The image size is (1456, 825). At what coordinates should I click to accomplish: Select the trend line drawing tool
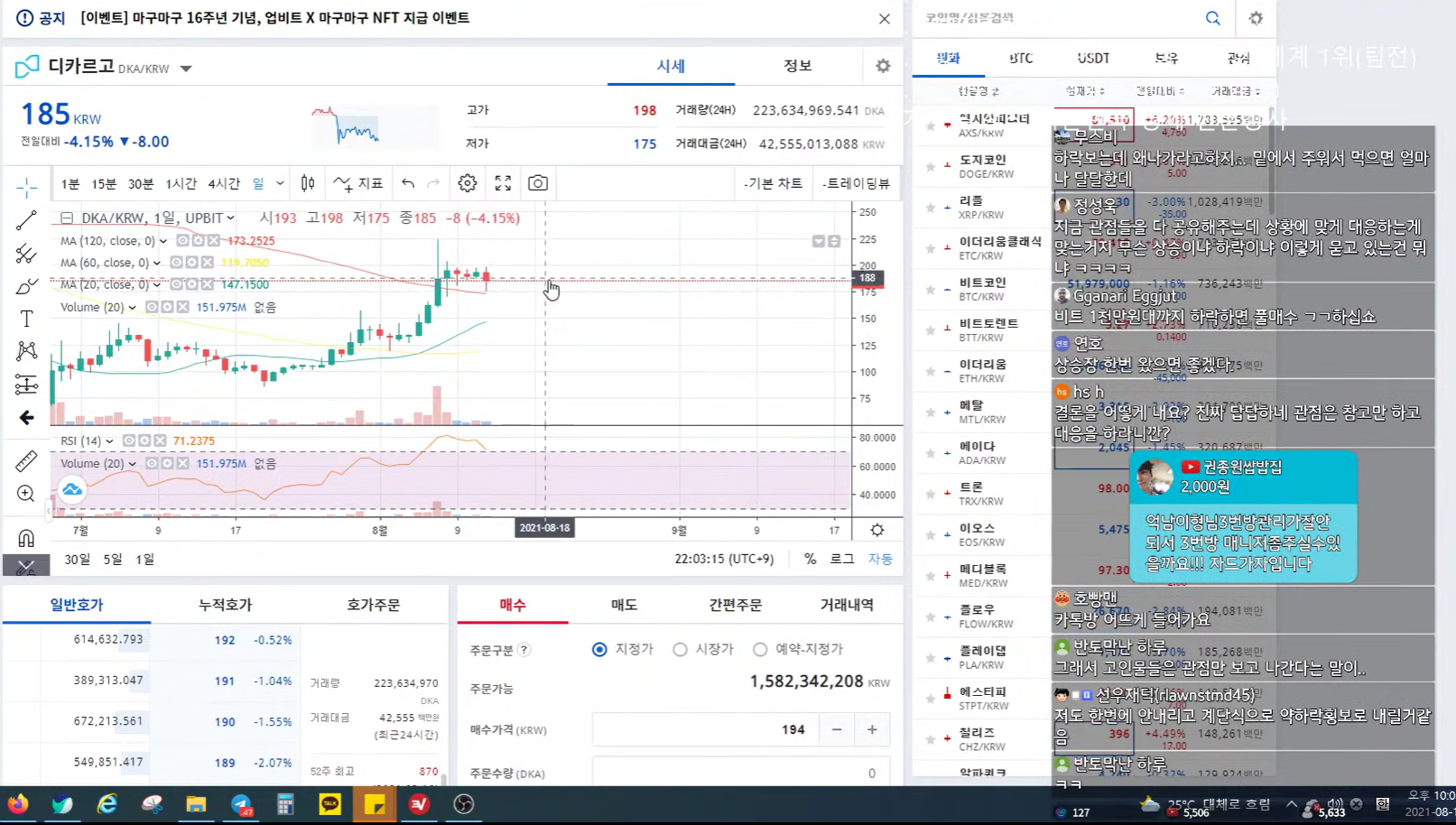pos(26,220)
